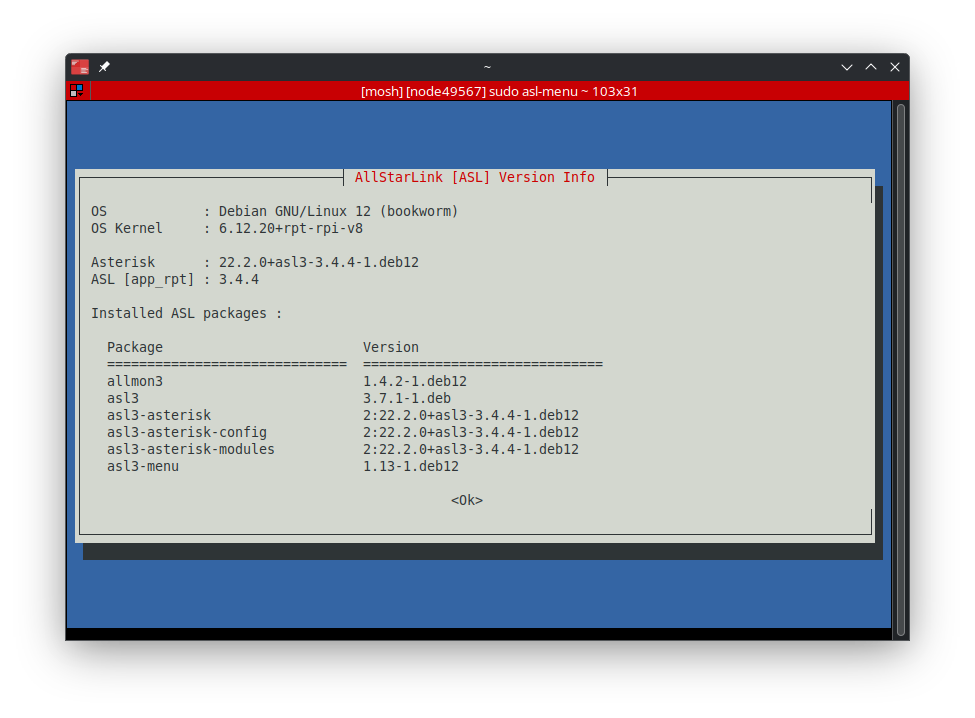
Task: Click the 'asl3-menu' package name
Action: [142, 466]
